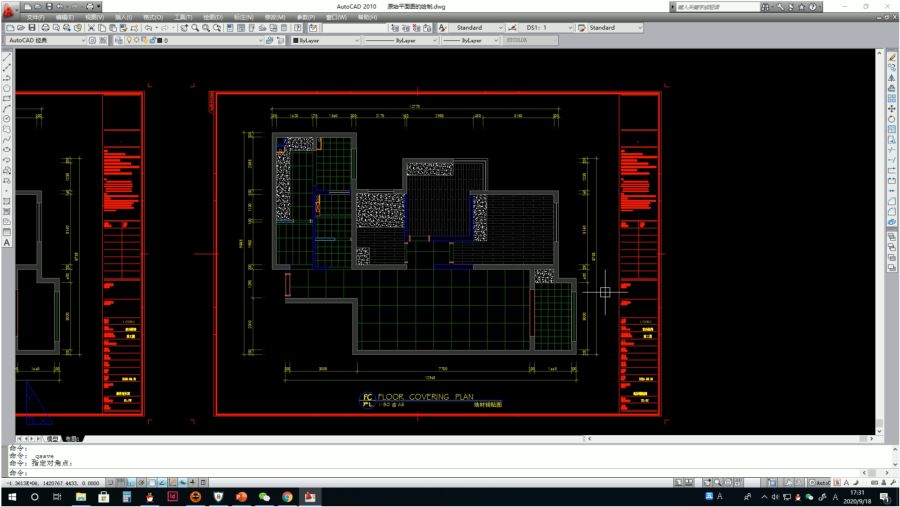Click the Erase tool in the modify toolbar
900x507 pixels.
click(x=892, y=57)
